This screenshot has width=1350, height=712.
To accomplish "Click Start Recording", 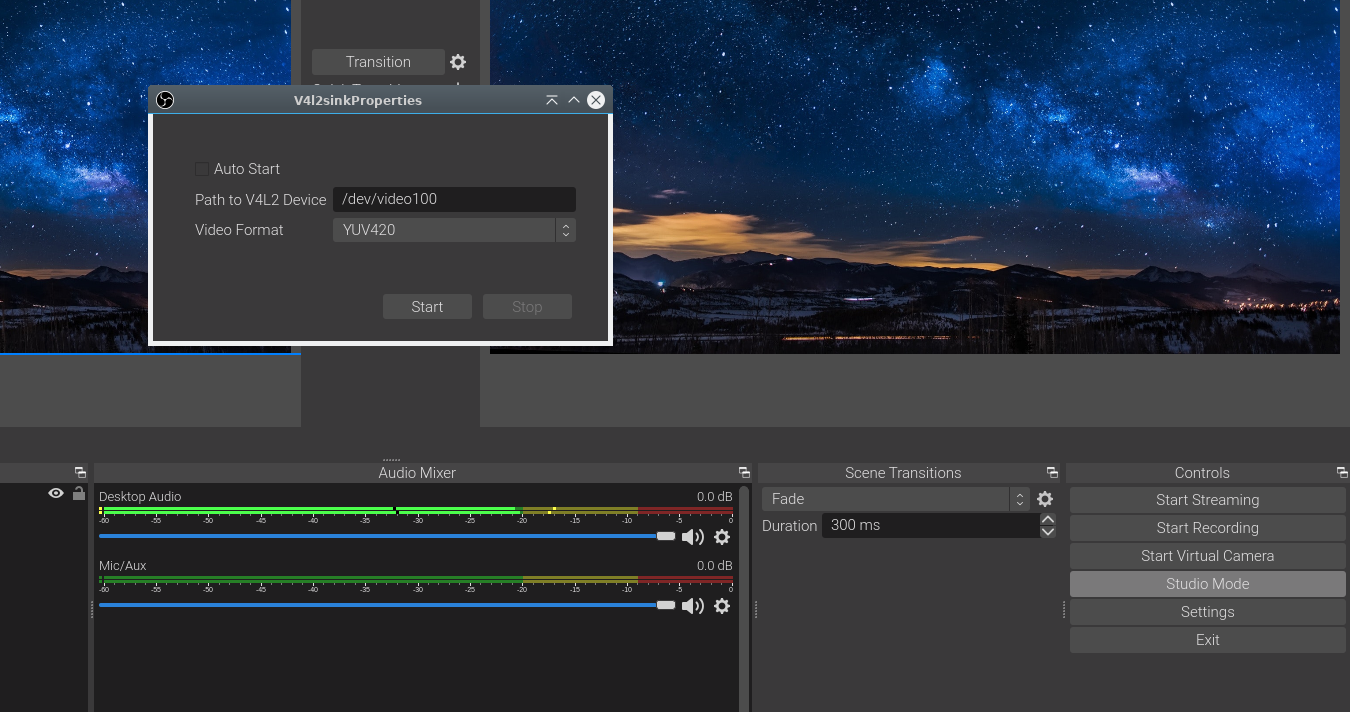I will 1208,528.
